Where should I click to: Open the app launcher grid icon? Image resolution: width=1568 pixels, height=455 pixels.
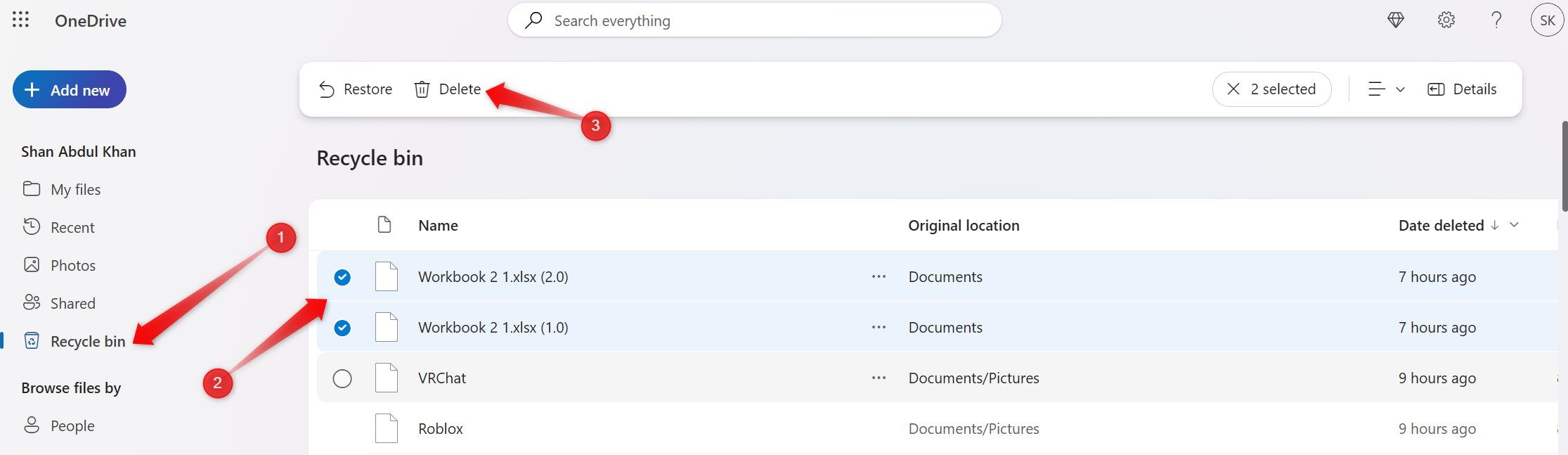pyautogui.click(x=21, y=20)
